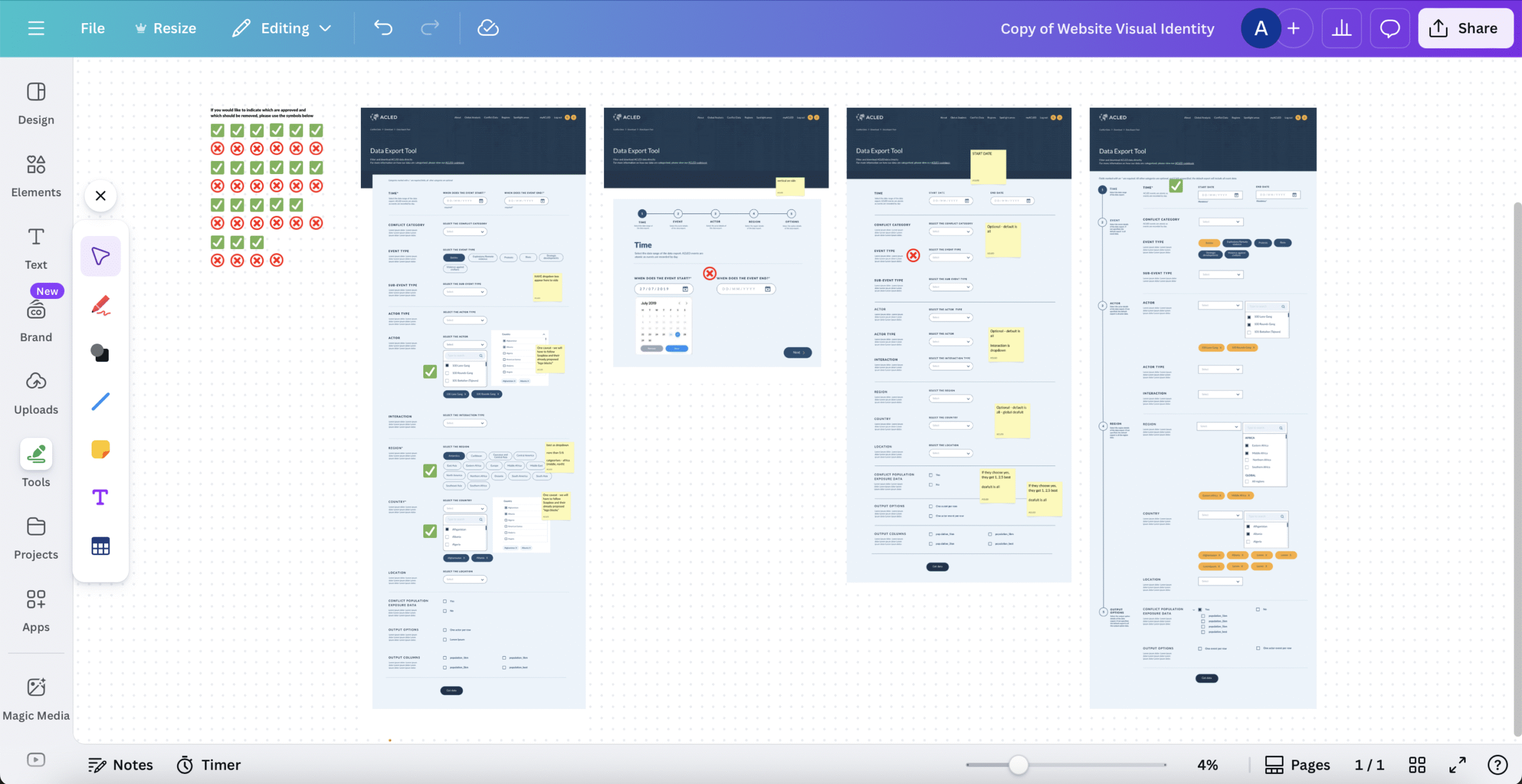1522x784 pixels.
Task: Open the analytics bar chart icon
Action: tap(1341, 28)
